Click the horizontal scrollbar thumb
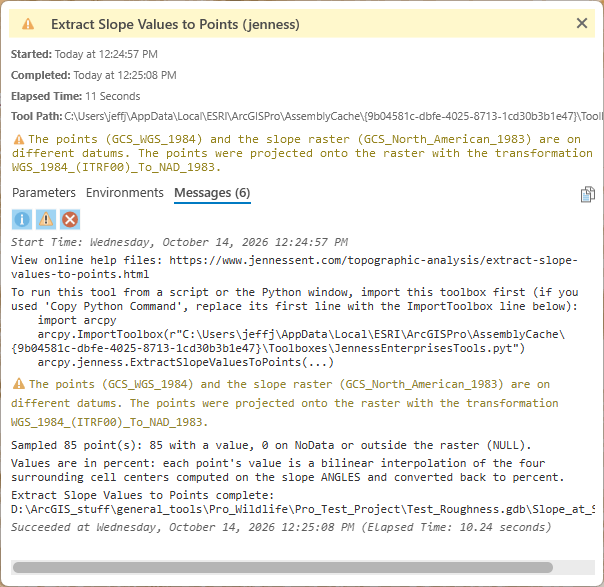604x587 pixels. click(x=283, y=567)
